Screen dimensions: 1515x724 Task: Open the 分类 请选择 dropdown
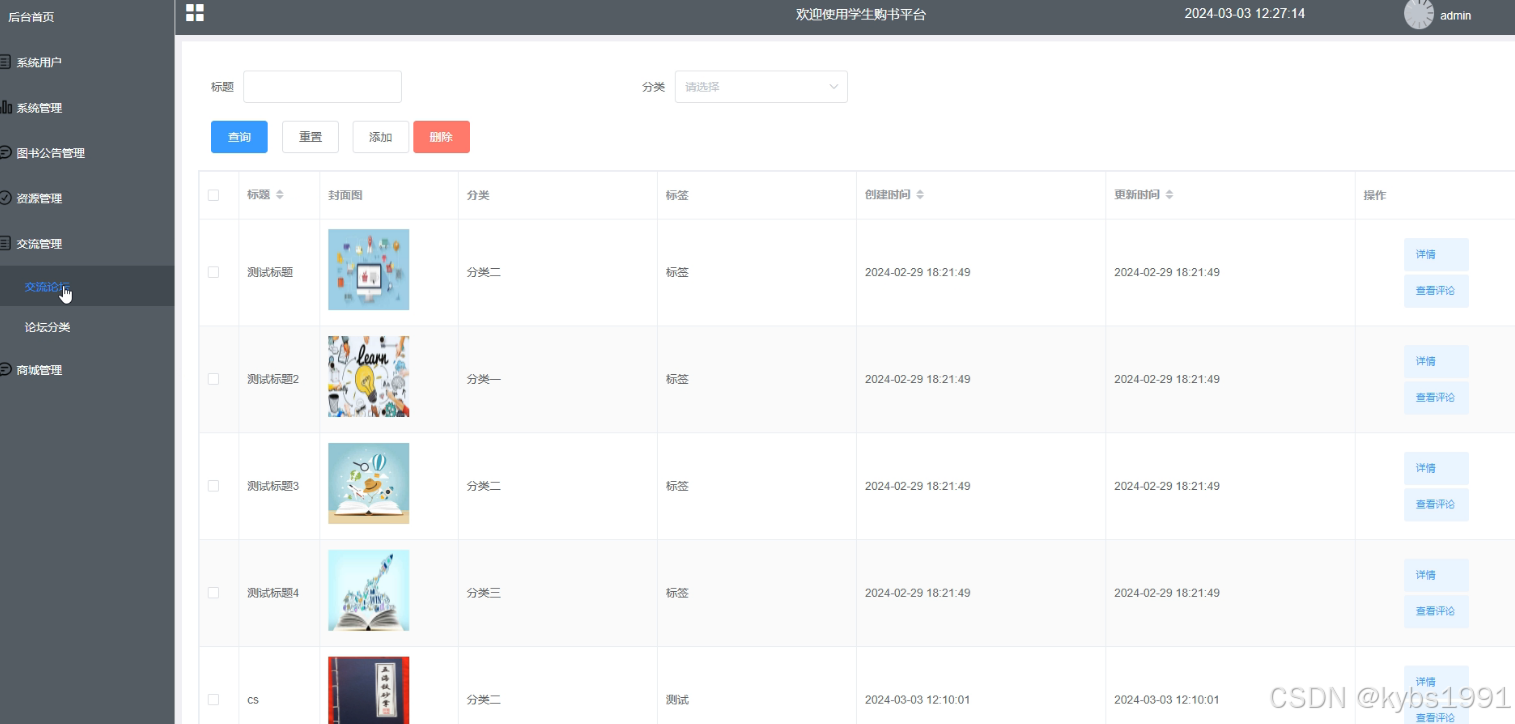[x=761, y=87]
